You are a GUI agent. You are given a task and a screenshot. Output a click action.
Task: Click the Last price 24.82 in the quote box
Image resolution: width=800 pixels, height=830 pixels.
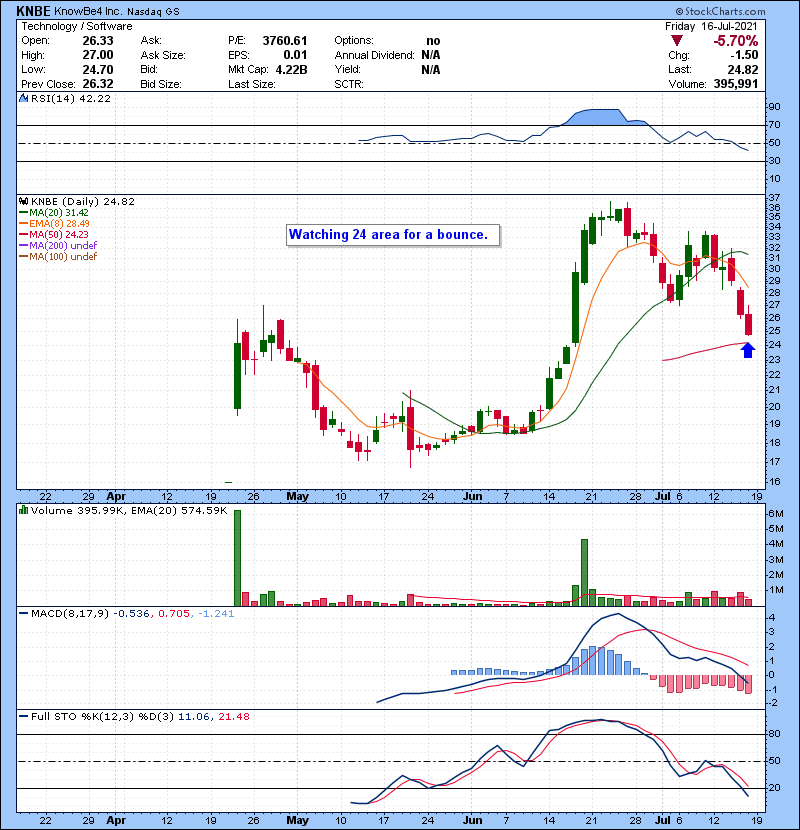click(743, 69)
